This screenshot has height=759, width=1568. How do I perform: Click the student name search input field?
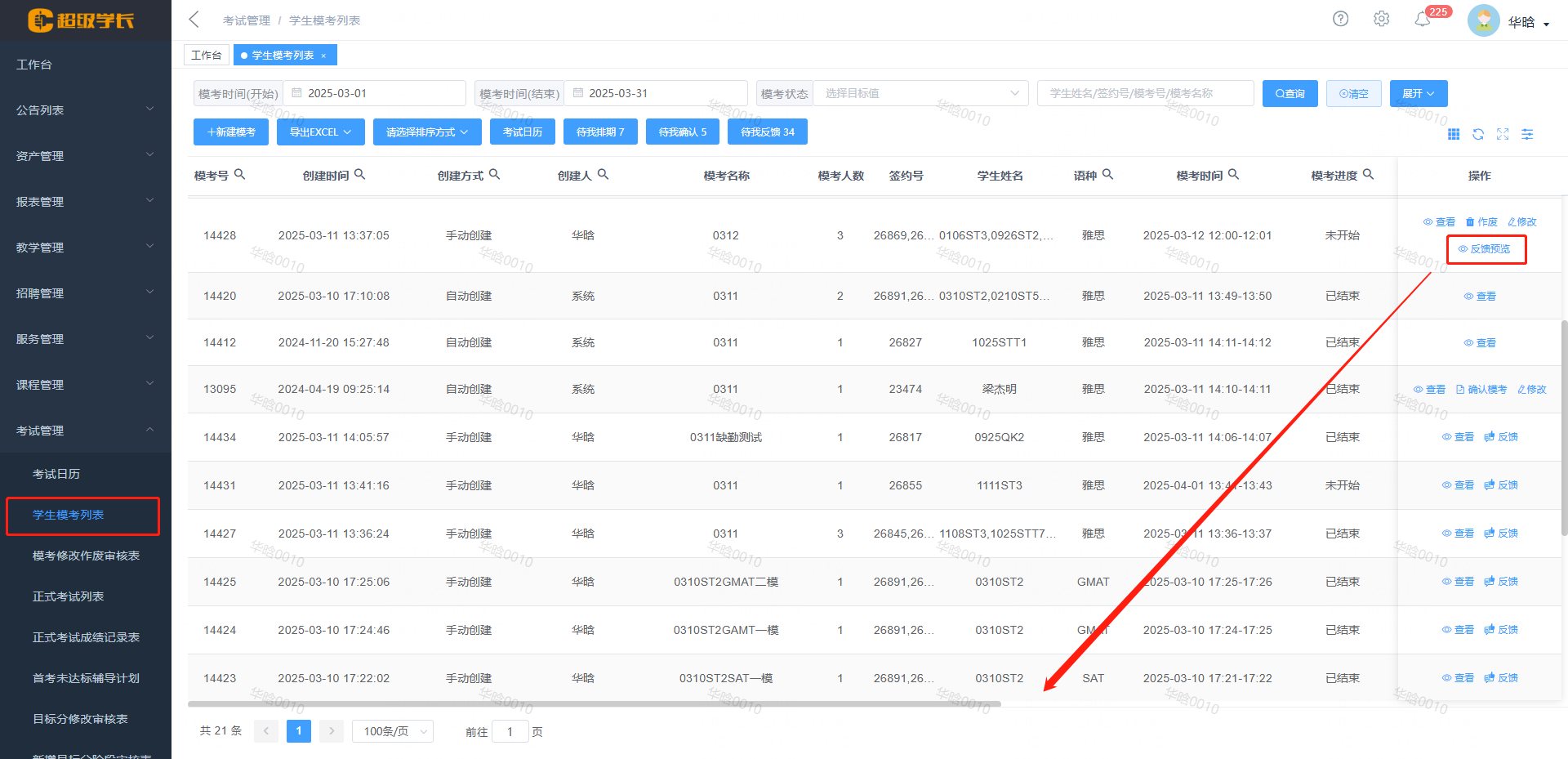tap(1145, 94)
